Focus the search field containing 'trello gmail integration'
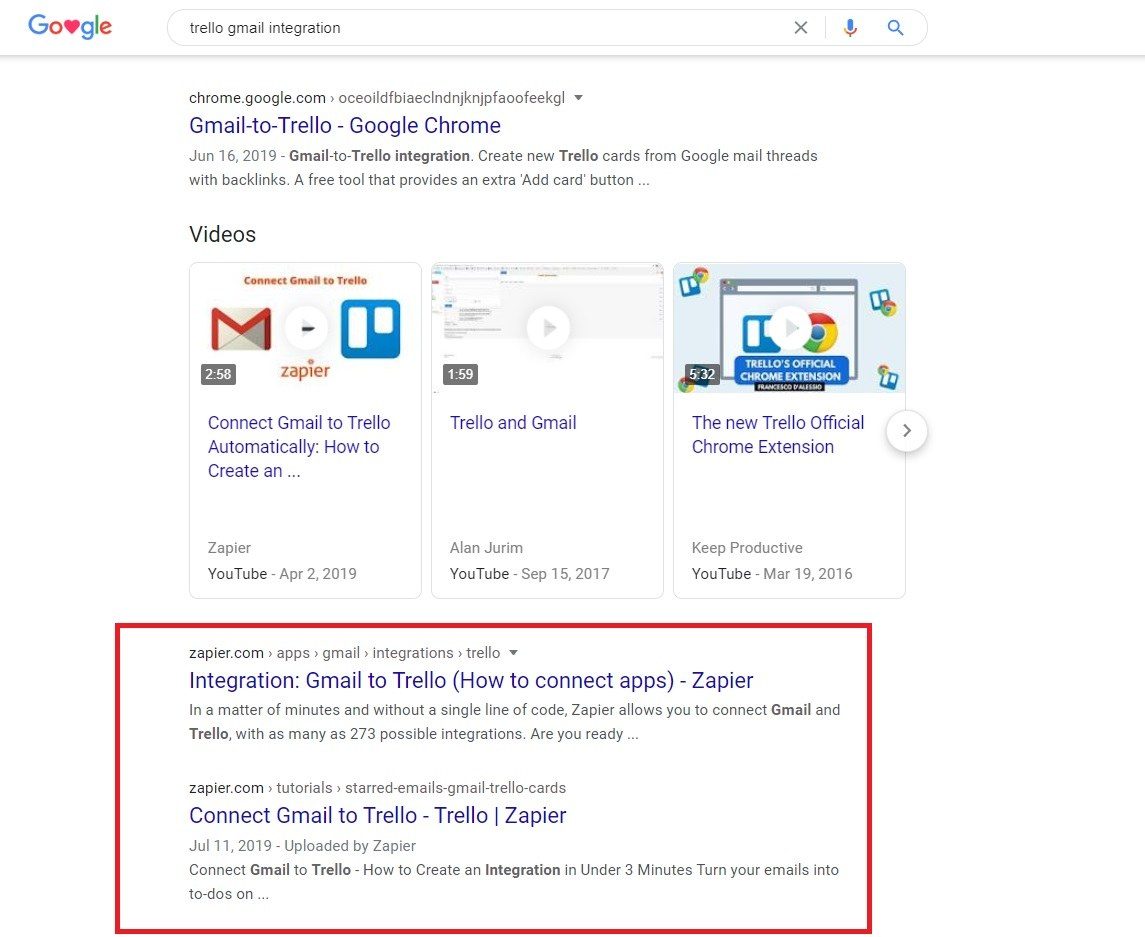 point(482,28)
